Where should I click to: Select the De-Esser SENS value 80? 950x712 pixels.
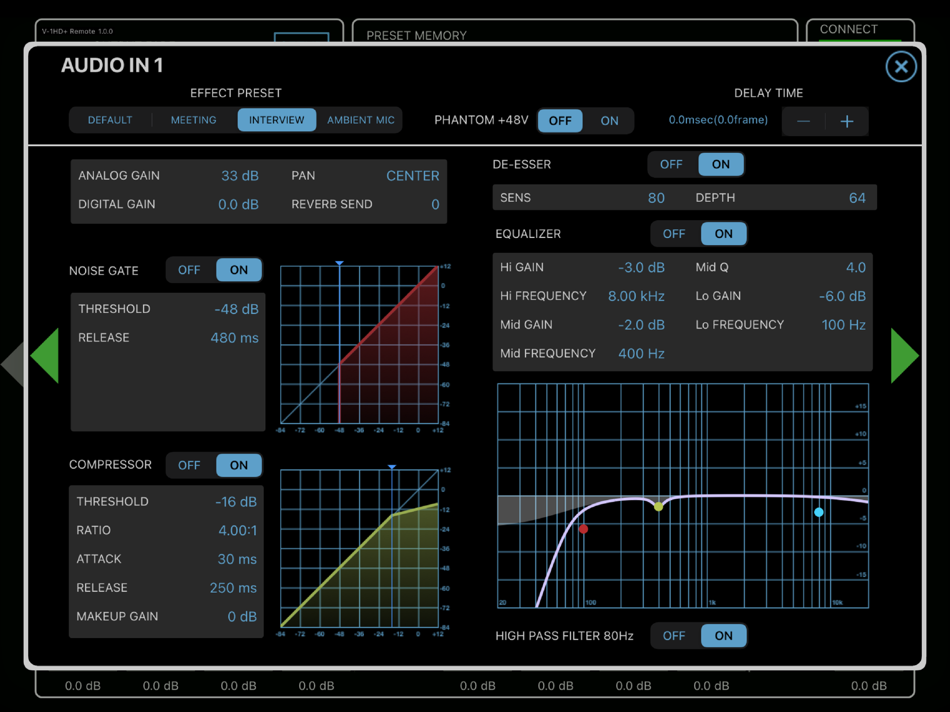pos(656,198)
